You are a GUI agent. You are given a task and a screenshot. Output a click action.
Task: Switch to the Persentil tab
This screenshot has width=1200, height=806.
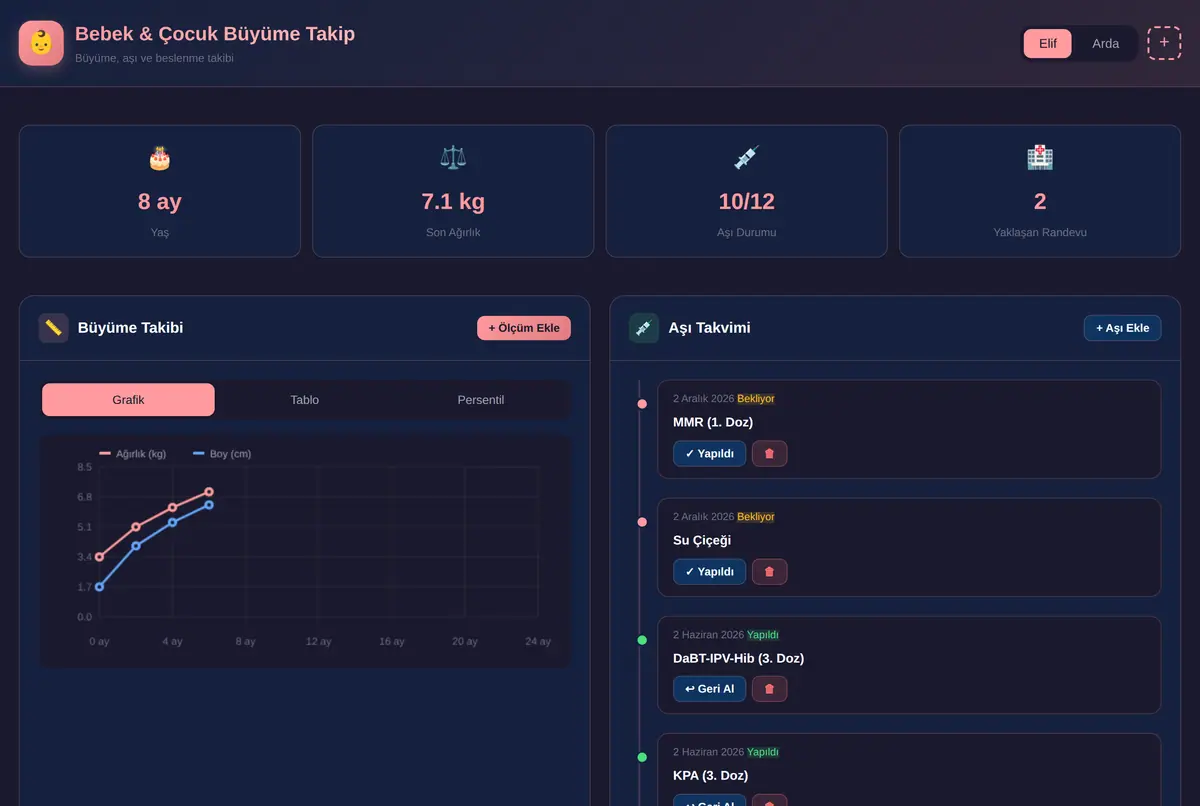481,400
